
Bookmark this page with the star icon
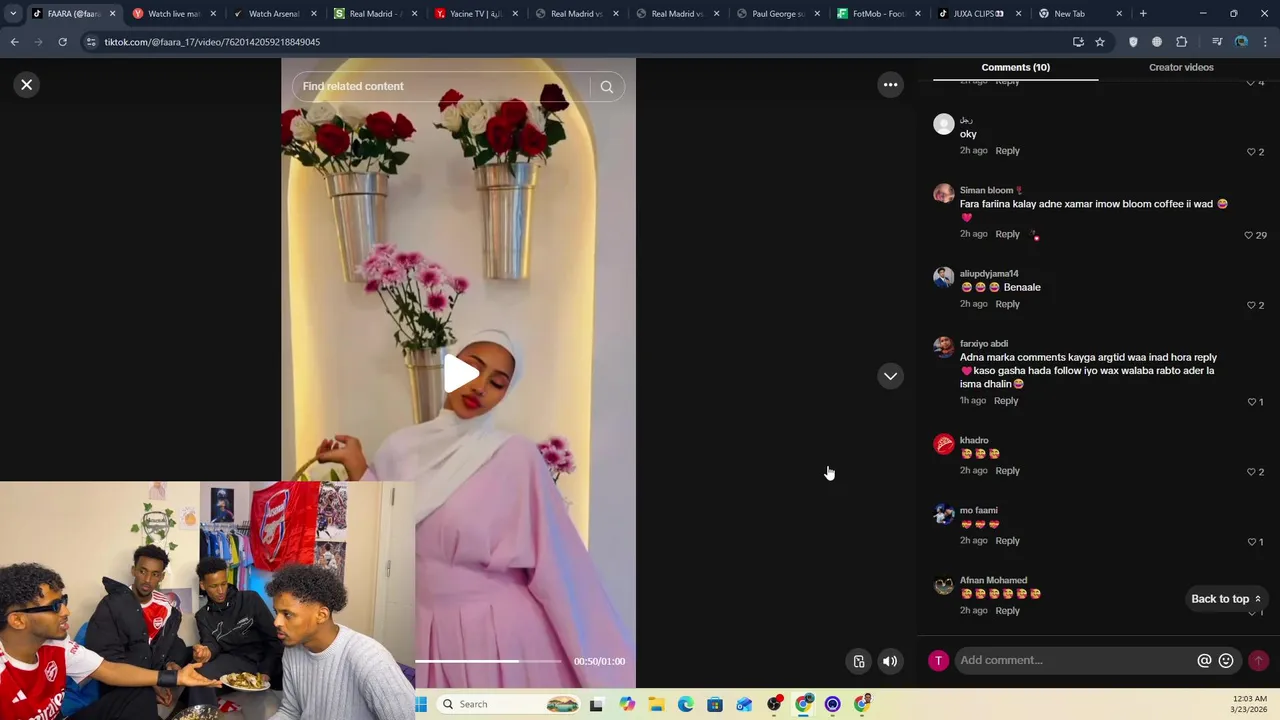coord(1100,42)
